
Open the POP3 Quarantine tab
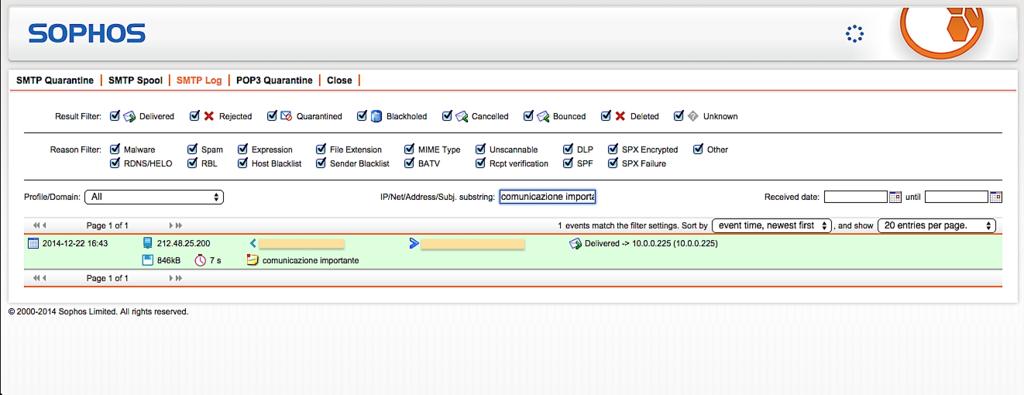(274, 80)
